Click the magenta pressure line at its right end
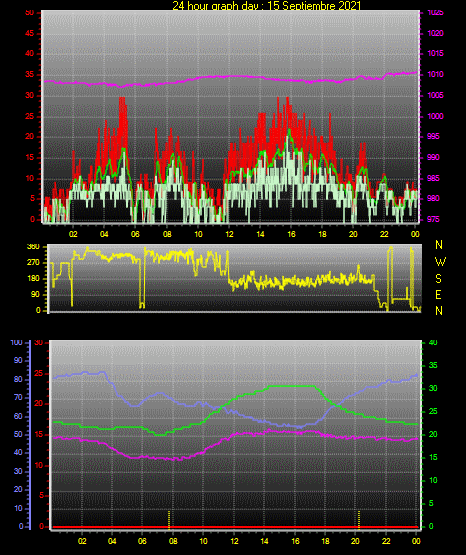Viewport: 466px width, 555px height. coord(415,72)
